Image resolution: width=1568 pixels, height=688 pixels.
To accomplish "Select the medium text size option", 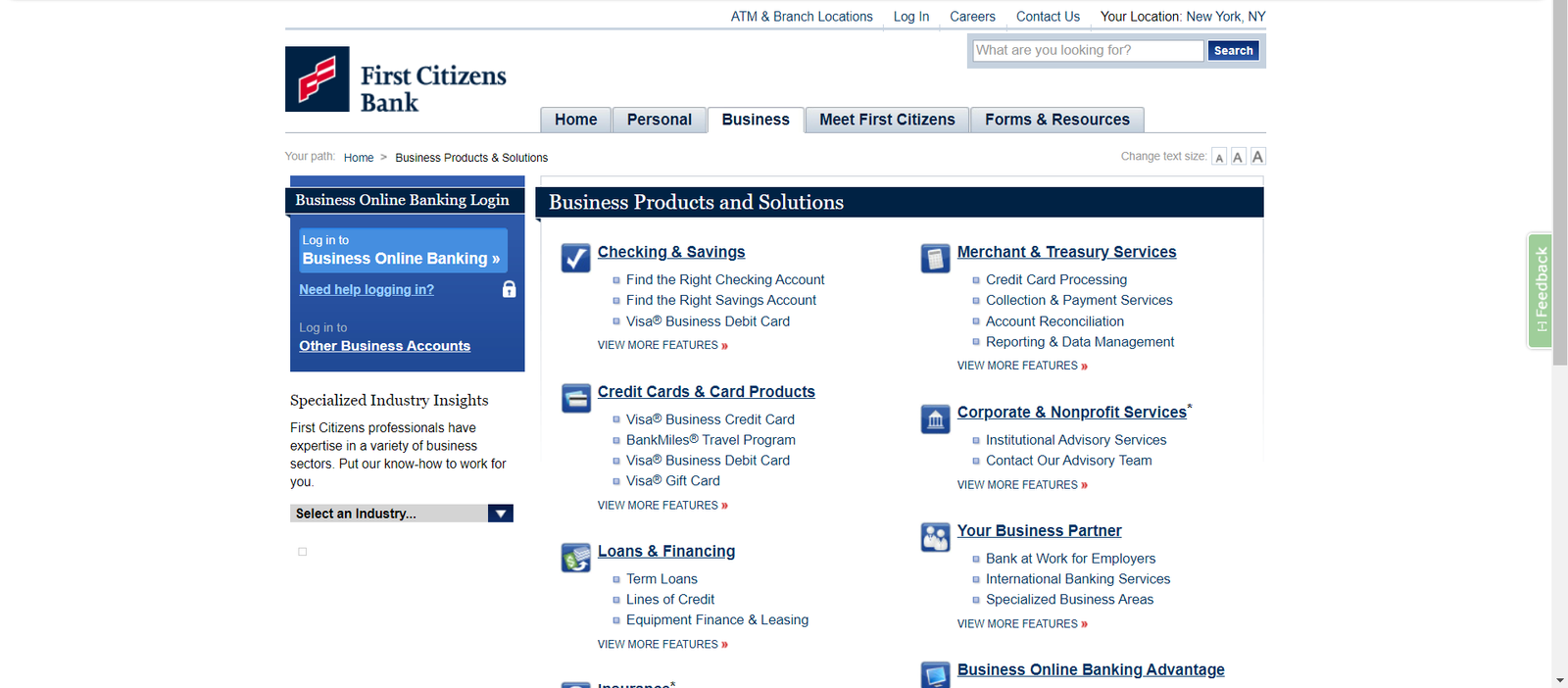I will tap(1238, 157).
